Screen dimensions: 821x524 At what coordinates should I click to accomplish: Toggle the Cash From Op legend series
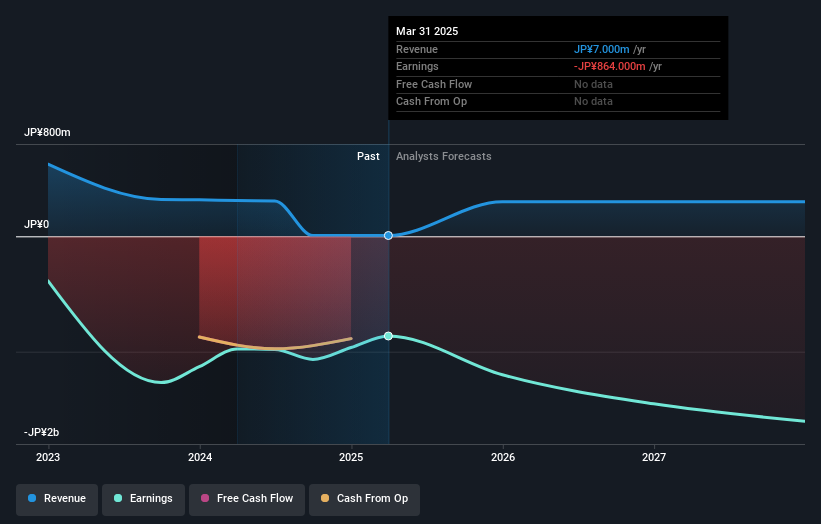(364, 499)
